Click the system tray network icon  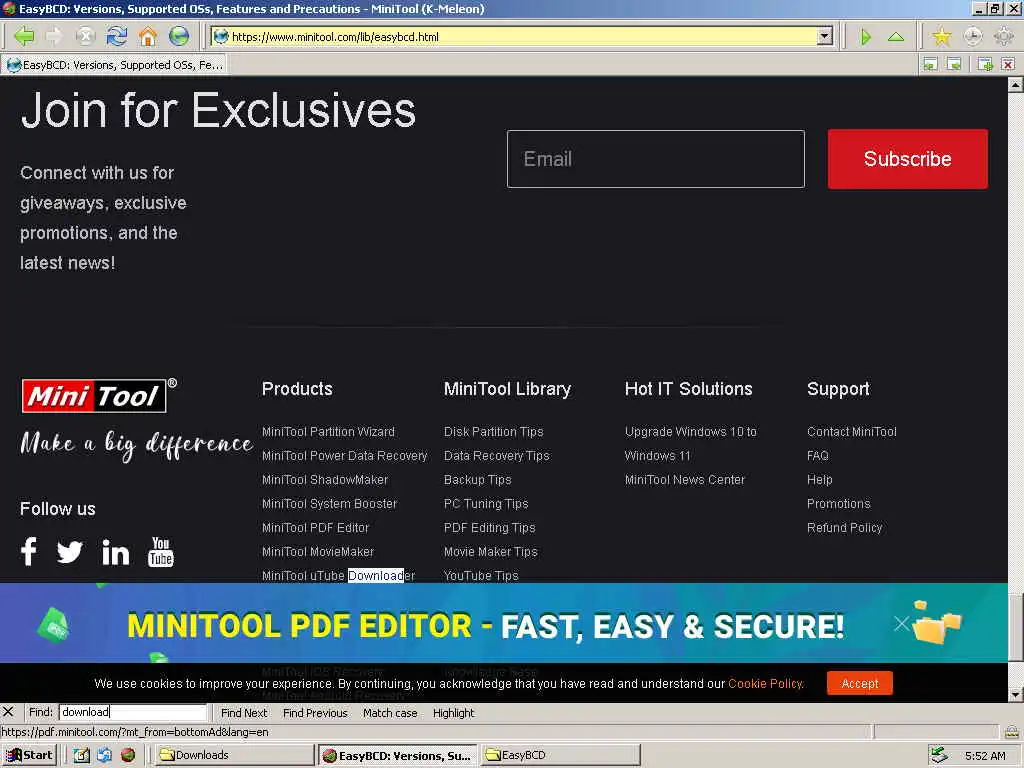(x=938, y=755)
